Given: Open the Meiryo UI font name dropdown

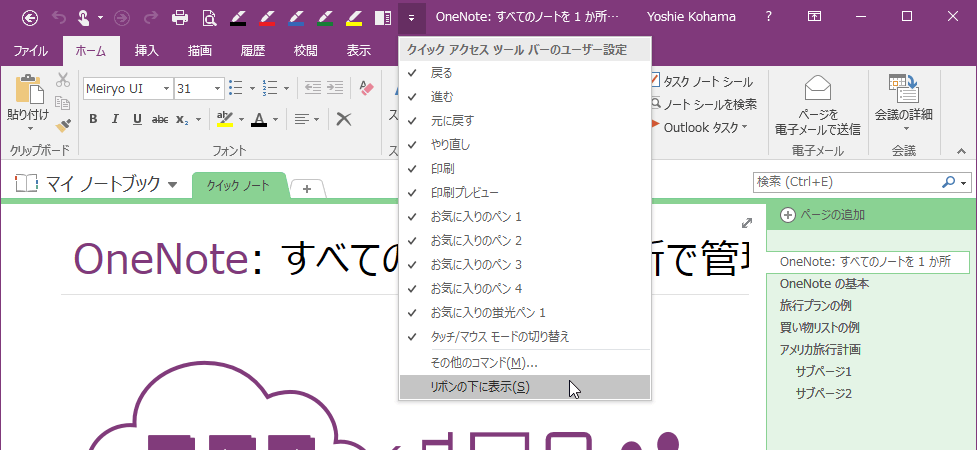Looking at the screenshot, I should [166, 89].
